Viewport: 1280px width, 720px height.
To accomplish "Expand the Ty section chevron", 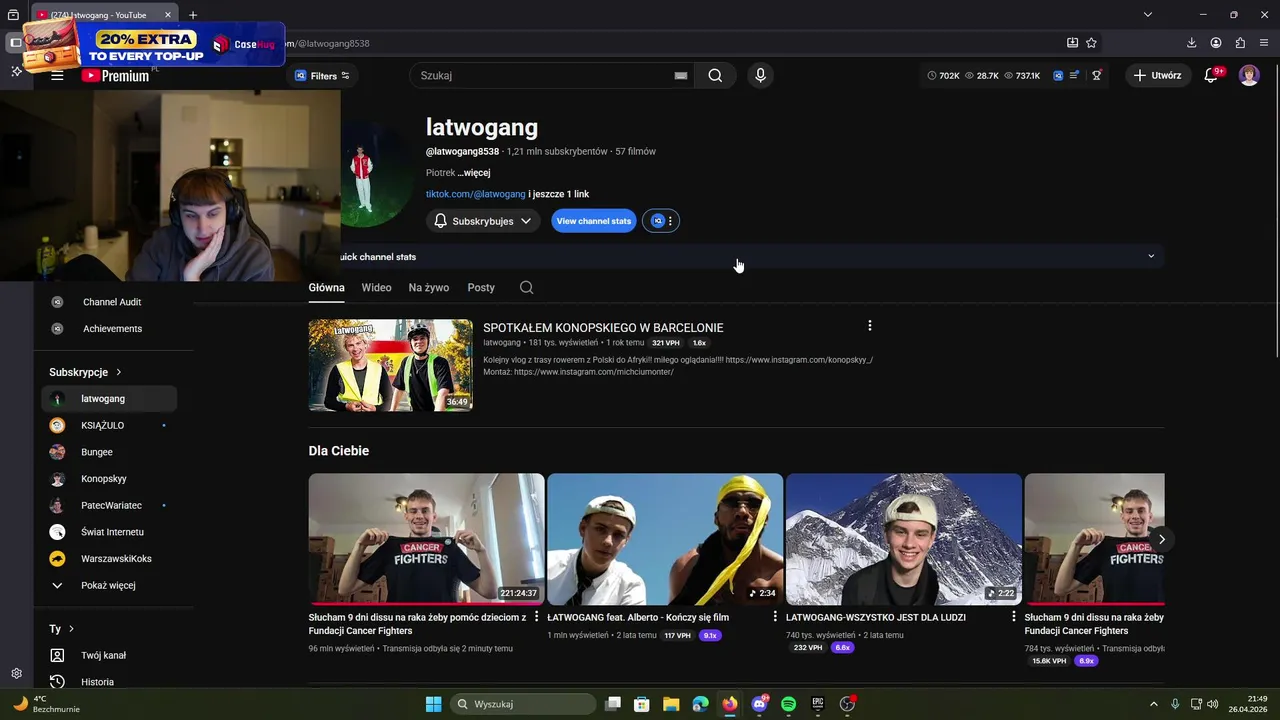I will (71, 629).
